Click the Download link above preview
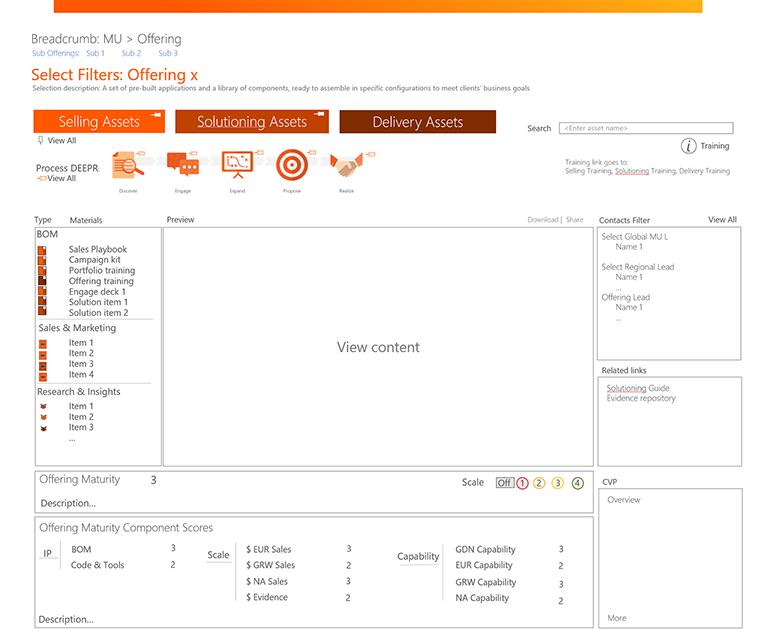 click(542, 220)
